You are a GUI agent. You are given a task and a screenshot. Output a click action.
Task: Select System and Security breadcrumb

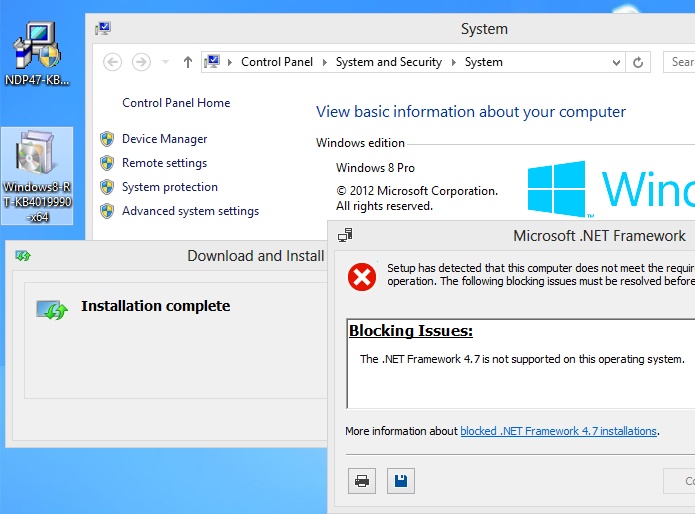point(389,62)
